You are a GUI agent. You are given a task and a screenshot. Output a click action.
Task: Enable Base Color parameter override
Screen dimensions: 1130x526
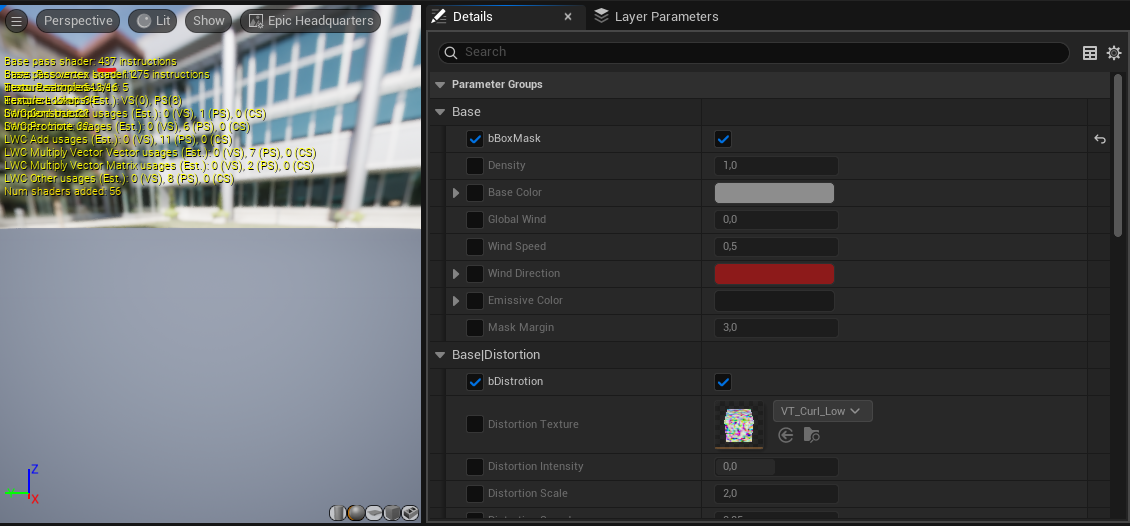tap(475, 193)
